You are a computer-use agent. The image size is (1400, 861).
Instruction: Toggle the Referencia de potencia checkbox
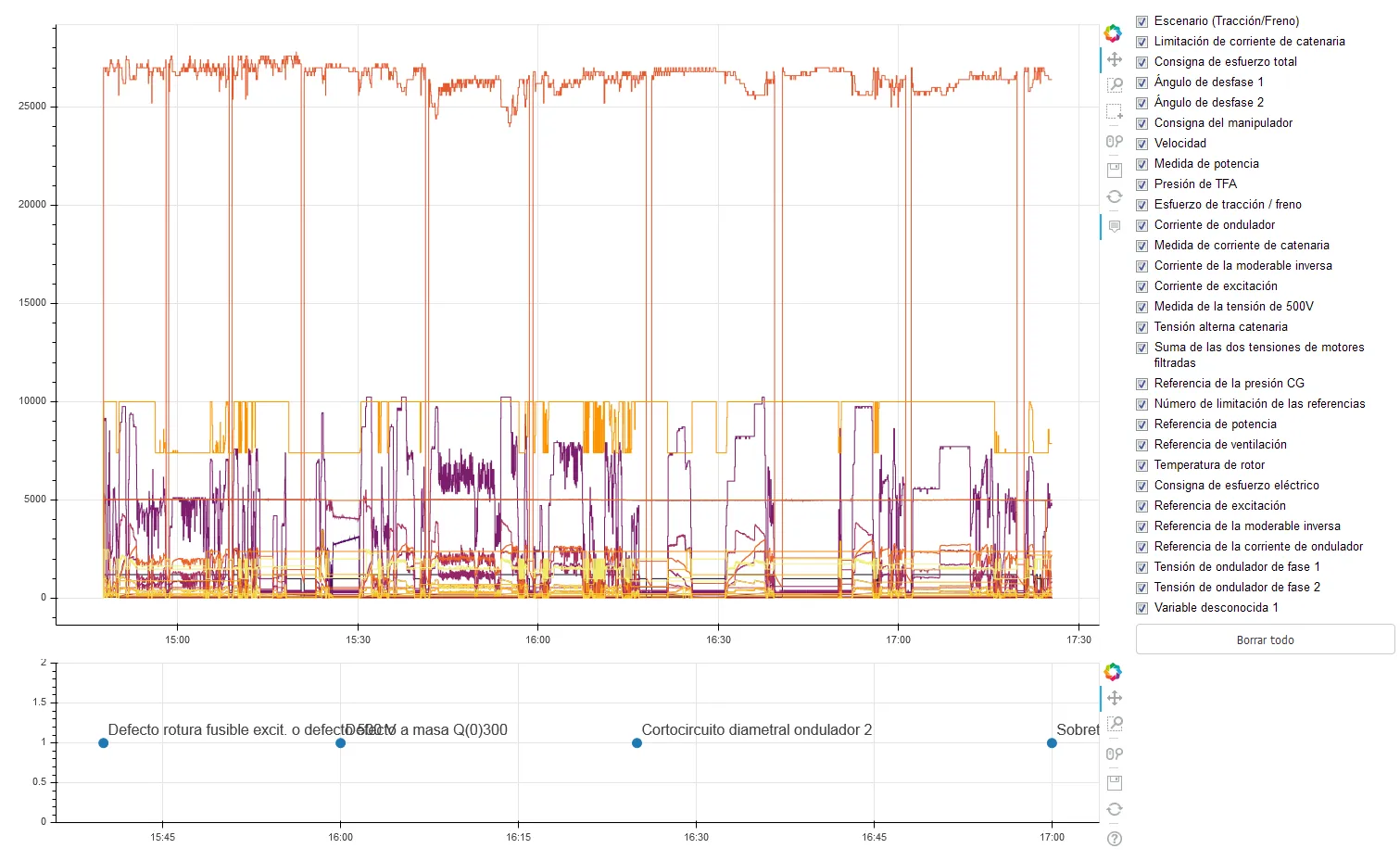point(1142,424)
